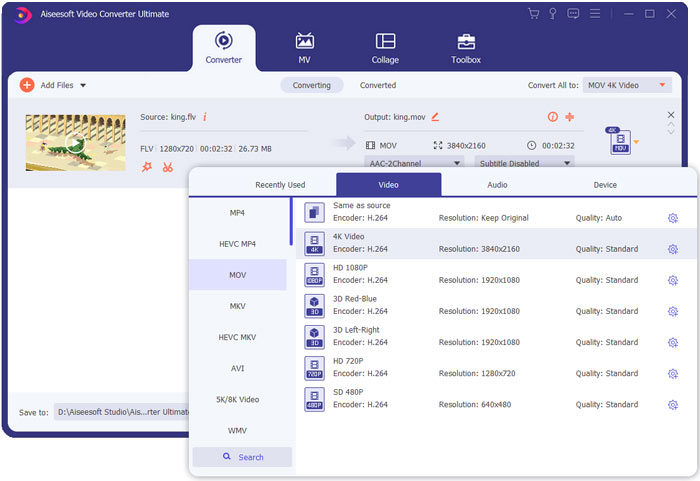Choose the HD 720P profile
700x481 pixels.
[496, 368]
